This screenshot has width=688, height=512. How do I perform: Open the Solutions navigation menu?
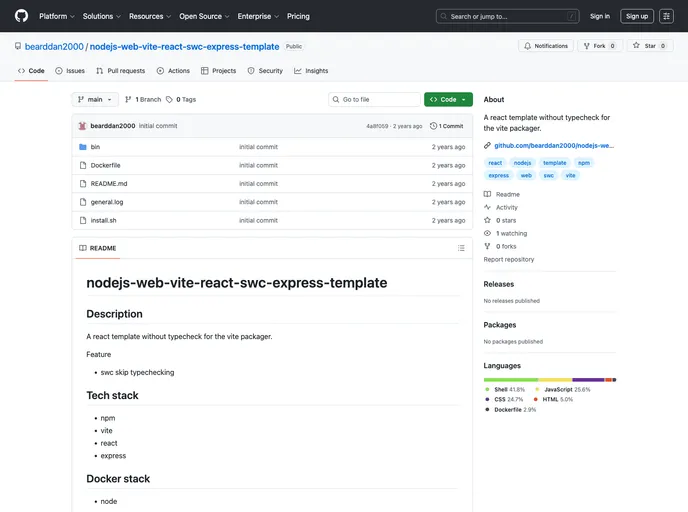pos(101,16)
